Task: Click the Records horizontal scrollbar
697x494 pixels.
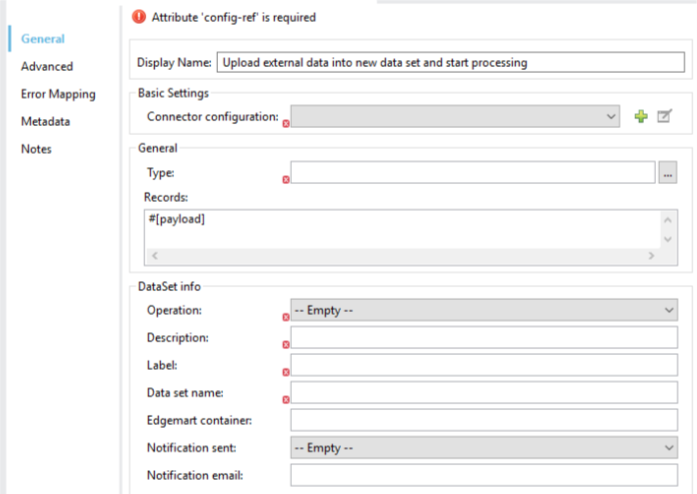Action: [400, 256]
